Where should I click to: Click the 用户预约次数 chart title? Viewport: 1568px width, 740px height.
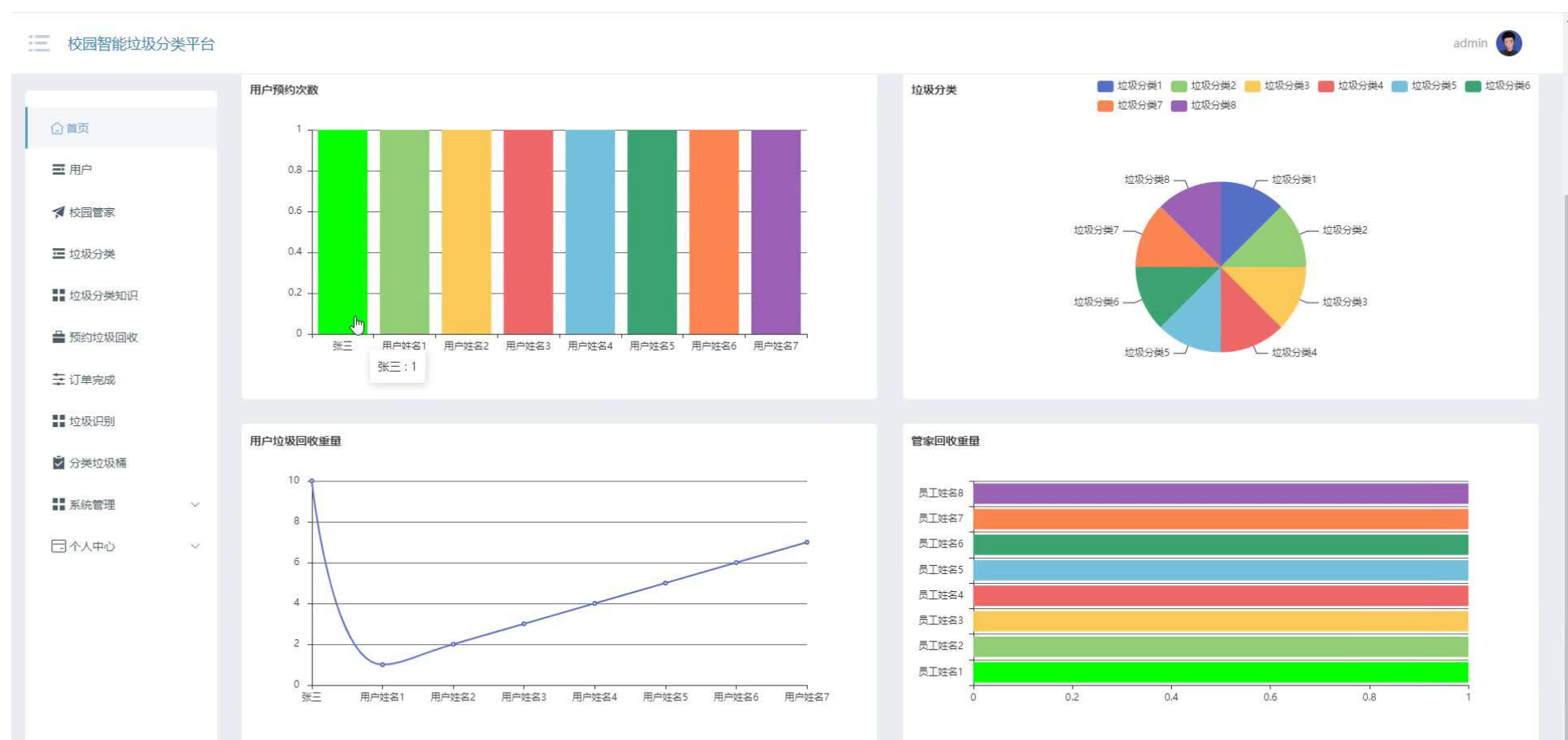point(284,89)
